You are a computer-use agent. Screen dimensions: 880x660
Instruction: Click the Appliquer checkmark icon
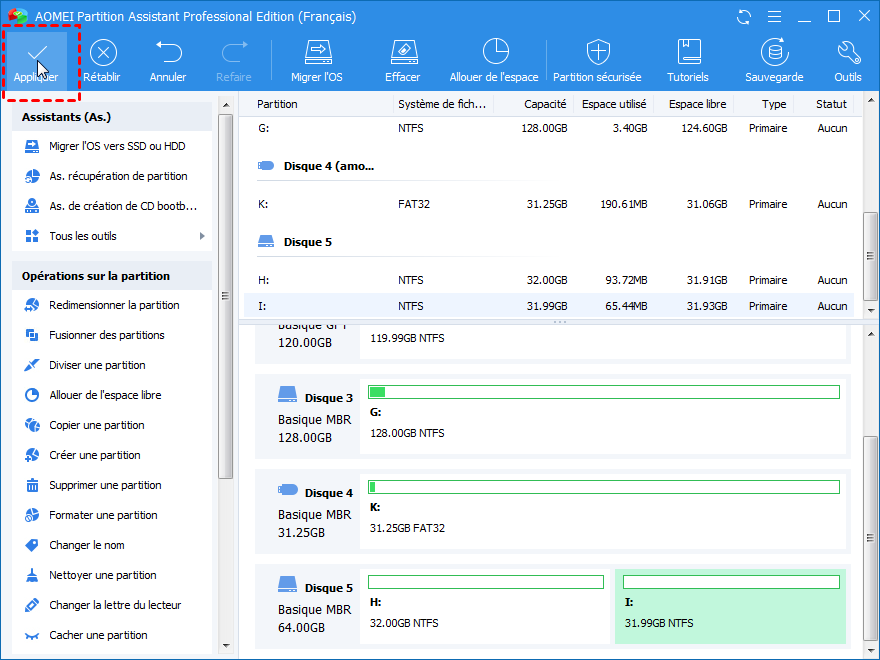coord(36,53)
